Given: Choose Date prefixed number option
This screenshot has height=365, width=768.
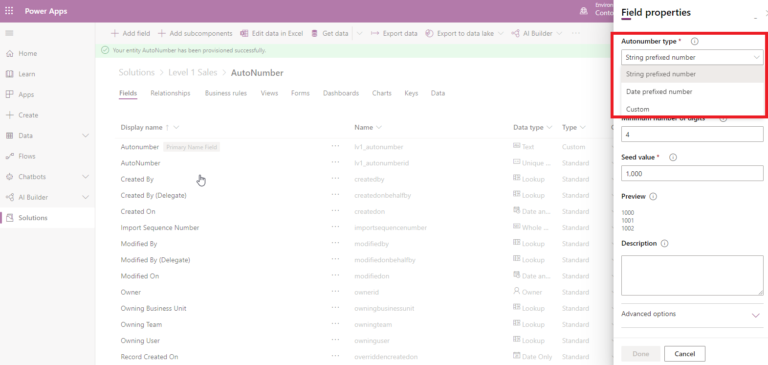Looking at the screenshot, I should (692, 92).
